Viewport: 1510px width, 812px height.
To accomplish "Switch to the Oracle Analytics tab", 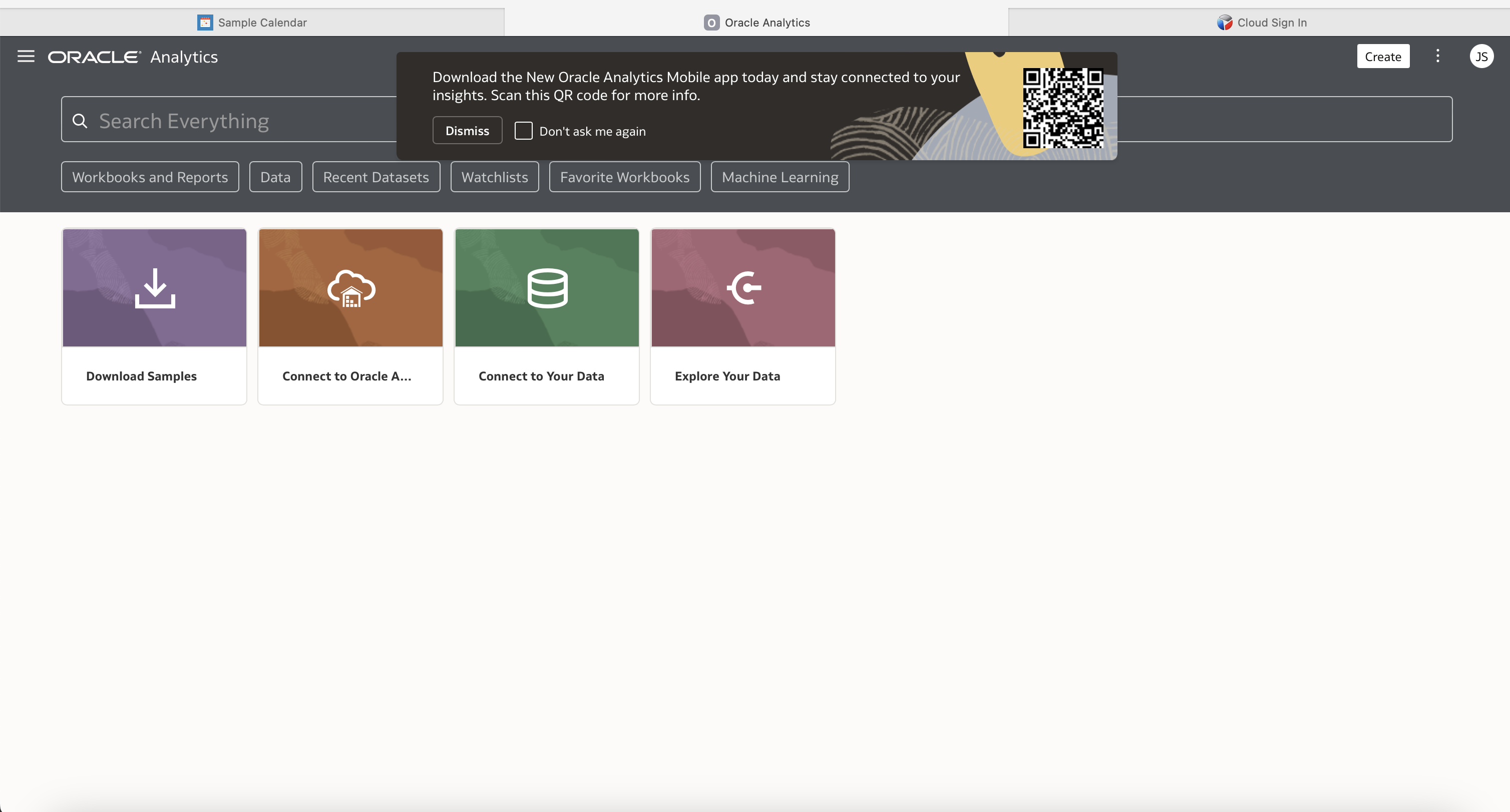I will (756, 23).
